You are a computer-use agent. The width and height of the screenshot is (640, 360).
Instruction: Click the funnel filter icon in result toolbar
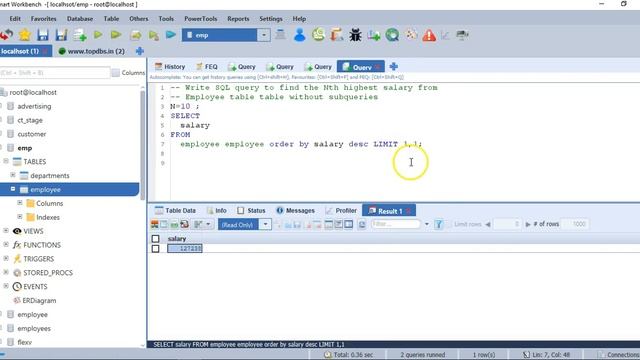pos(438,224)
